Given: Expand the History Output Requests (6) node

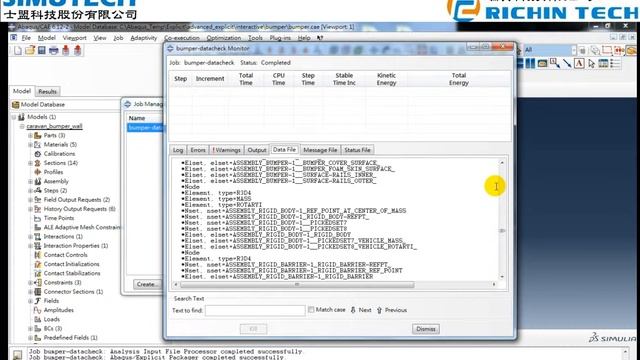Looking at the screenshot, I should (30, 209).
